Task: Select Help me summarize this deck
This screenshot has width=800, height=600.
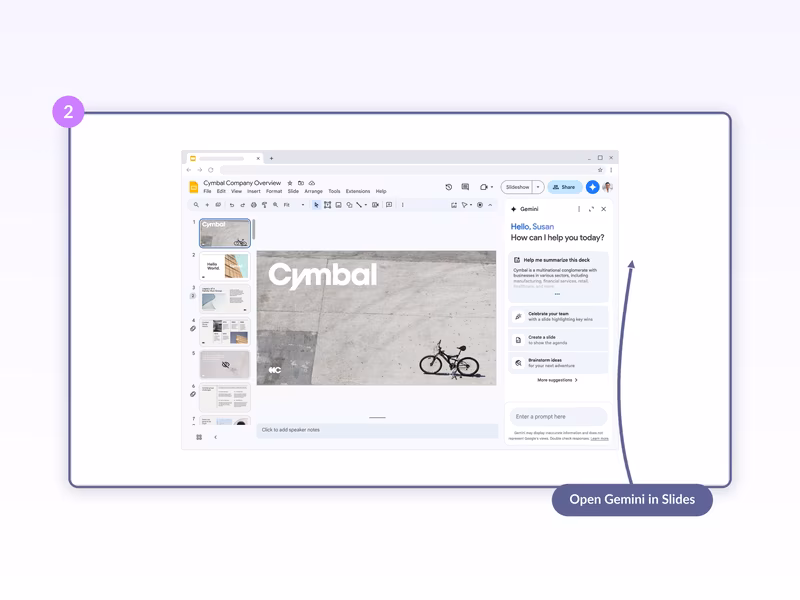Action: 557,260
